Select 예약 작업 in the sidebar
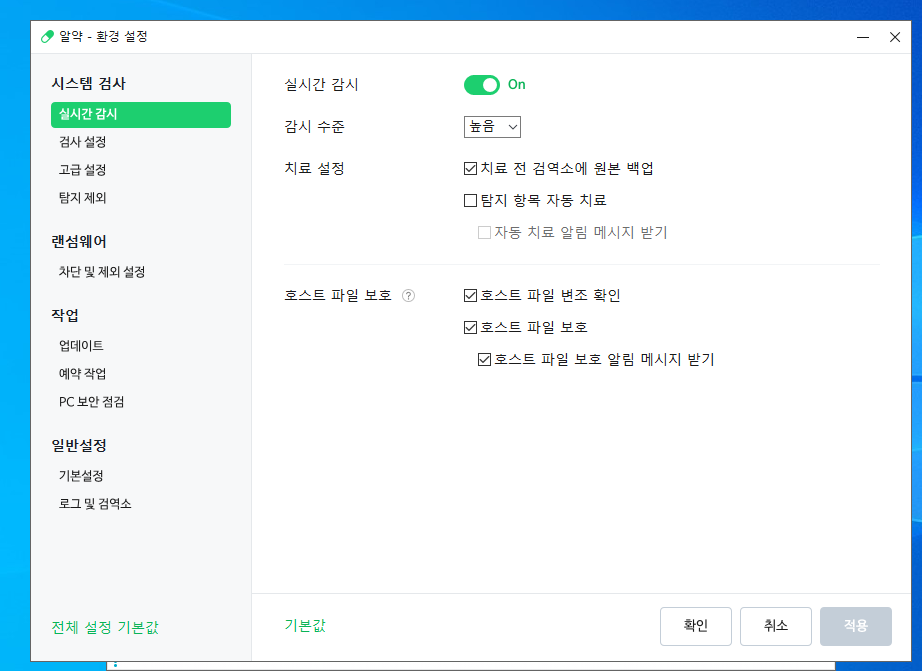Screen dimensions: 922x671 pyautogui.click(x=82, y=373)
